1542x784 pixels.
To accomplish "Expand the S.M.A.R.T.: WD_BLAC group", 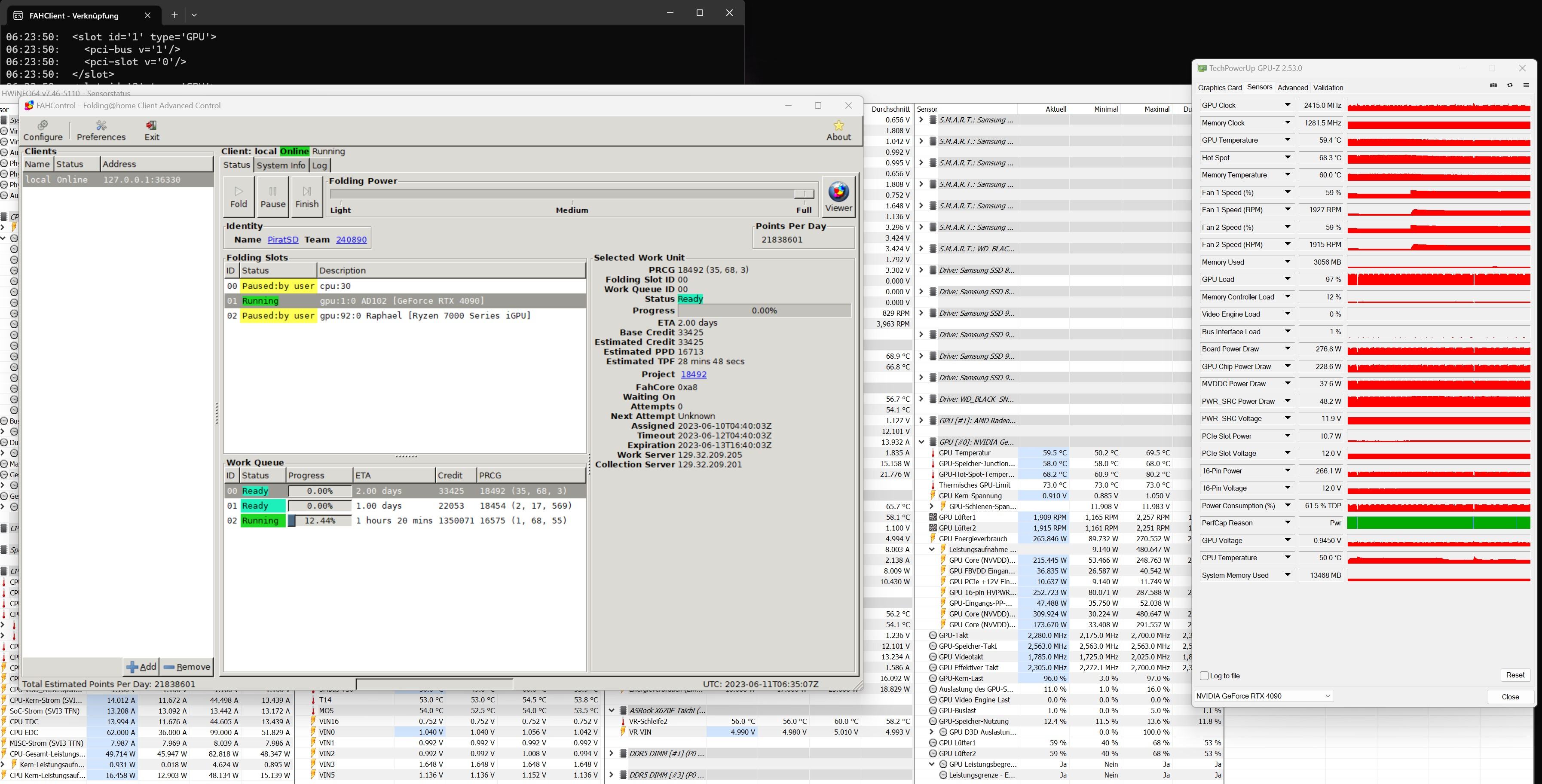I will (921, 249).
